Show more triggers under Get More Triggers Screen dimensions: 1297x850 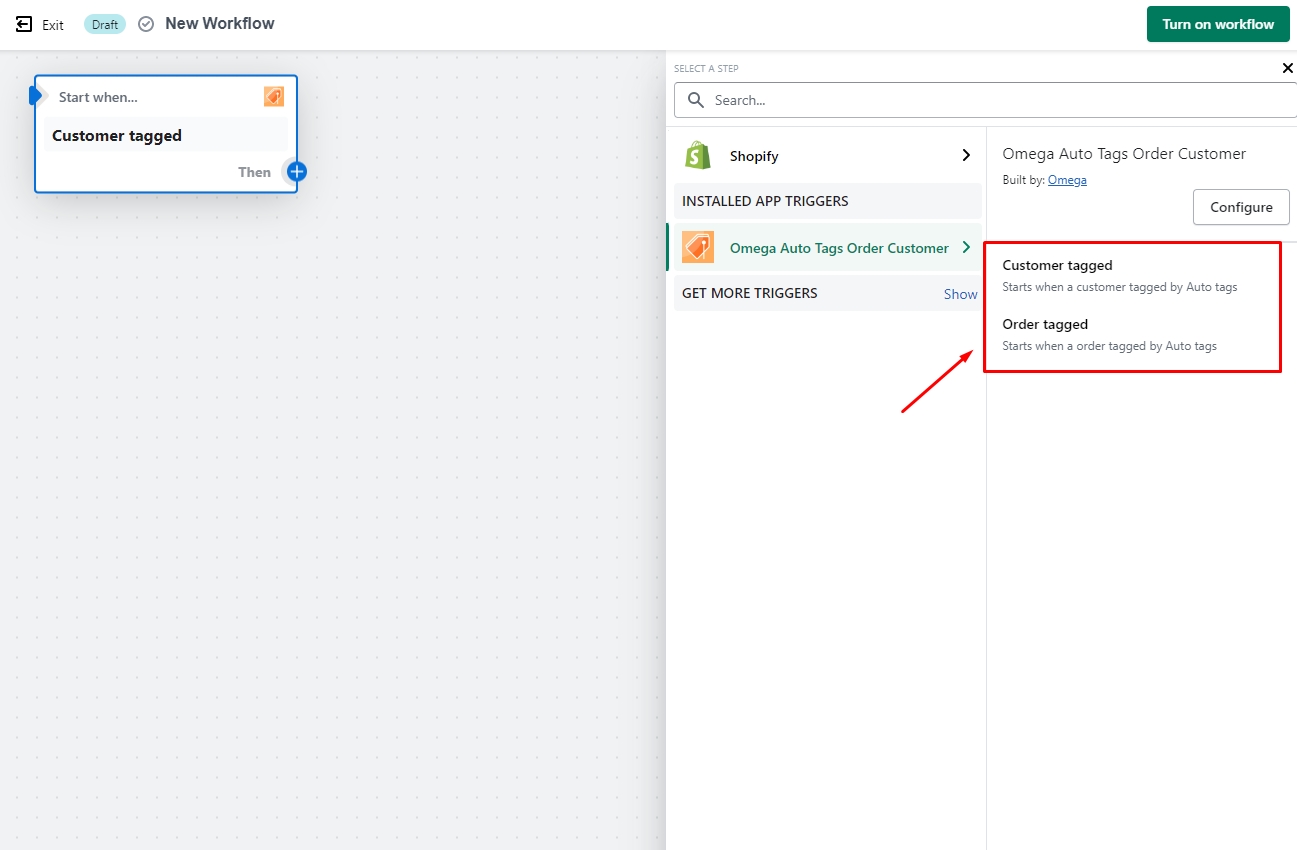click(x=960, y=294)
